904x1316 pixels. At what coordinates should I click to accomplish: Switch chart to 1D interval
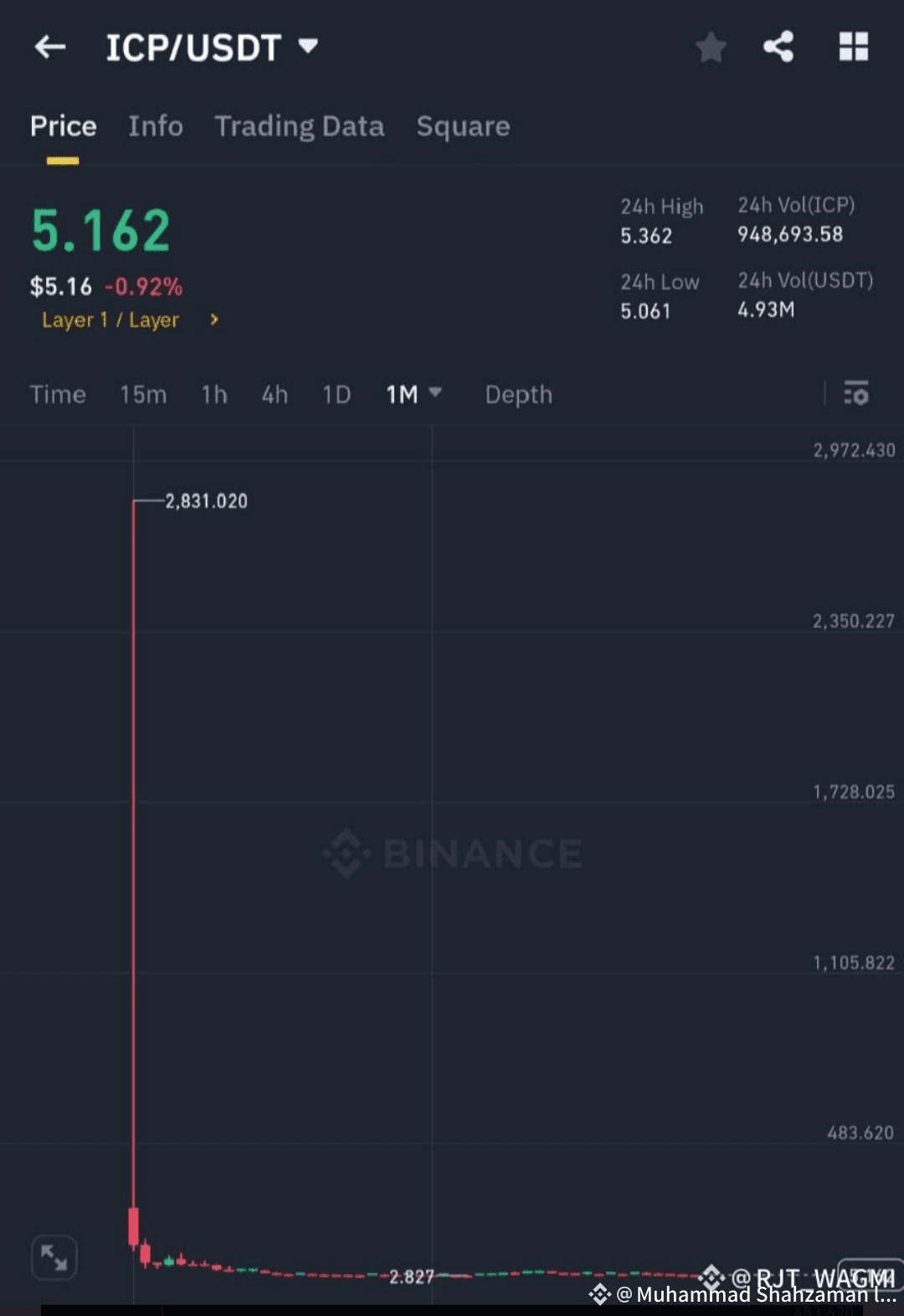tap(336, 394)
